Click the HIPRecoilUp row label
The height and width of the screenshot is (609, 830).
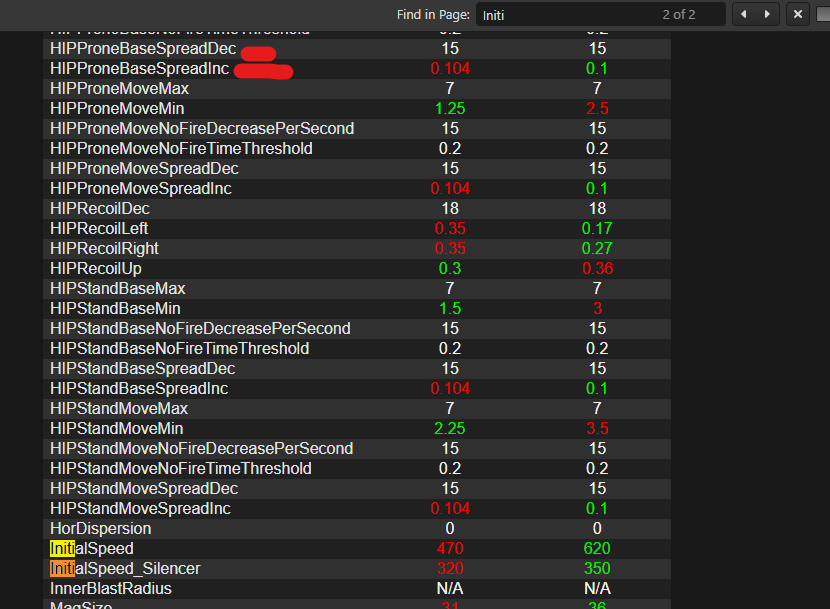pos(96,268)
